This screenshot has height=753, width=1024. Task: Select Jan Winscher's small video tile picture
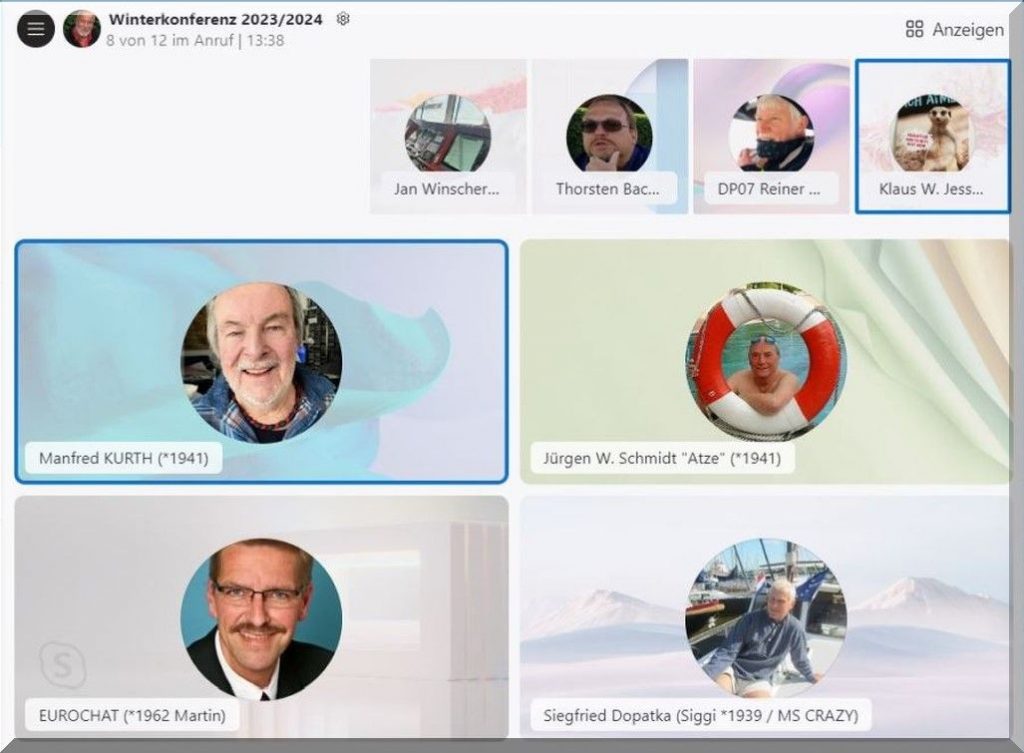447,133
